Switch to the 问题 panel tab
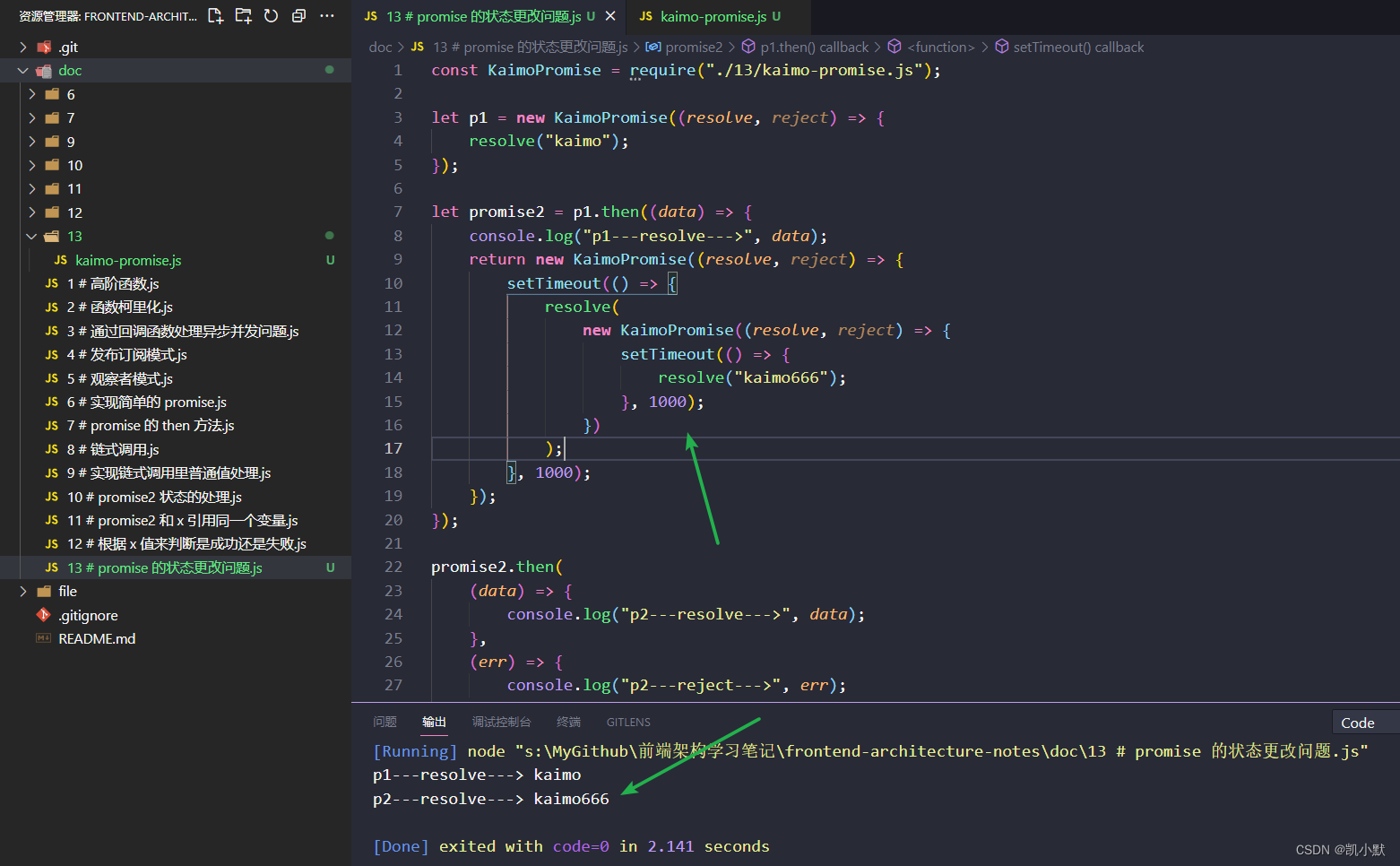This screenshot has width=1400, height=866. point(385,722)
